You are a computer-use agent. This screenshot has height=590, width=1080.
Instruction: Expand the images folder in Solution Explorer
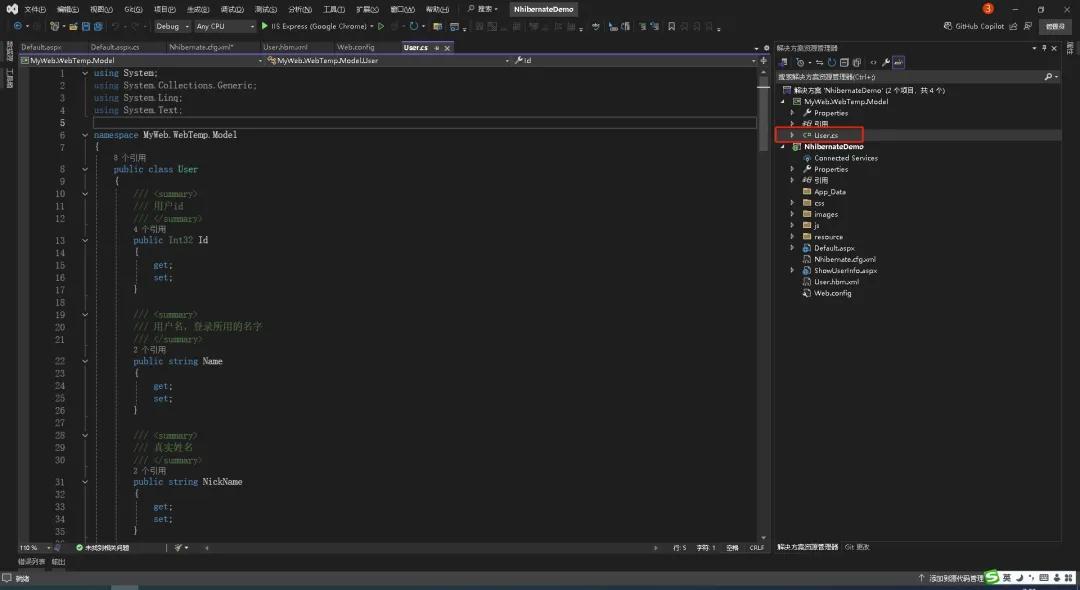point(792,213)
